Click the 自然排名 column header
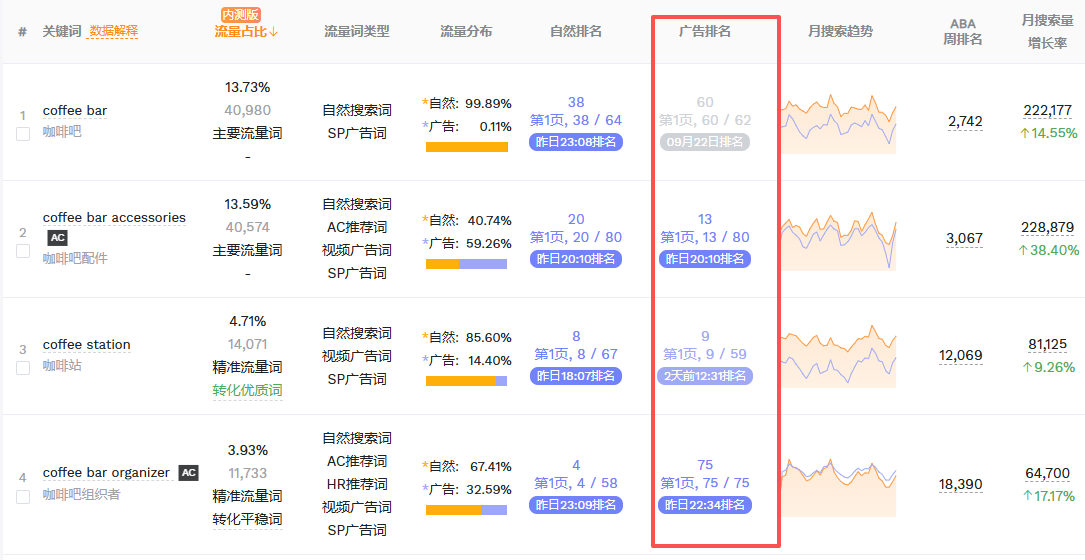Viewport: 1085px width, 560px height. point(576,31)
